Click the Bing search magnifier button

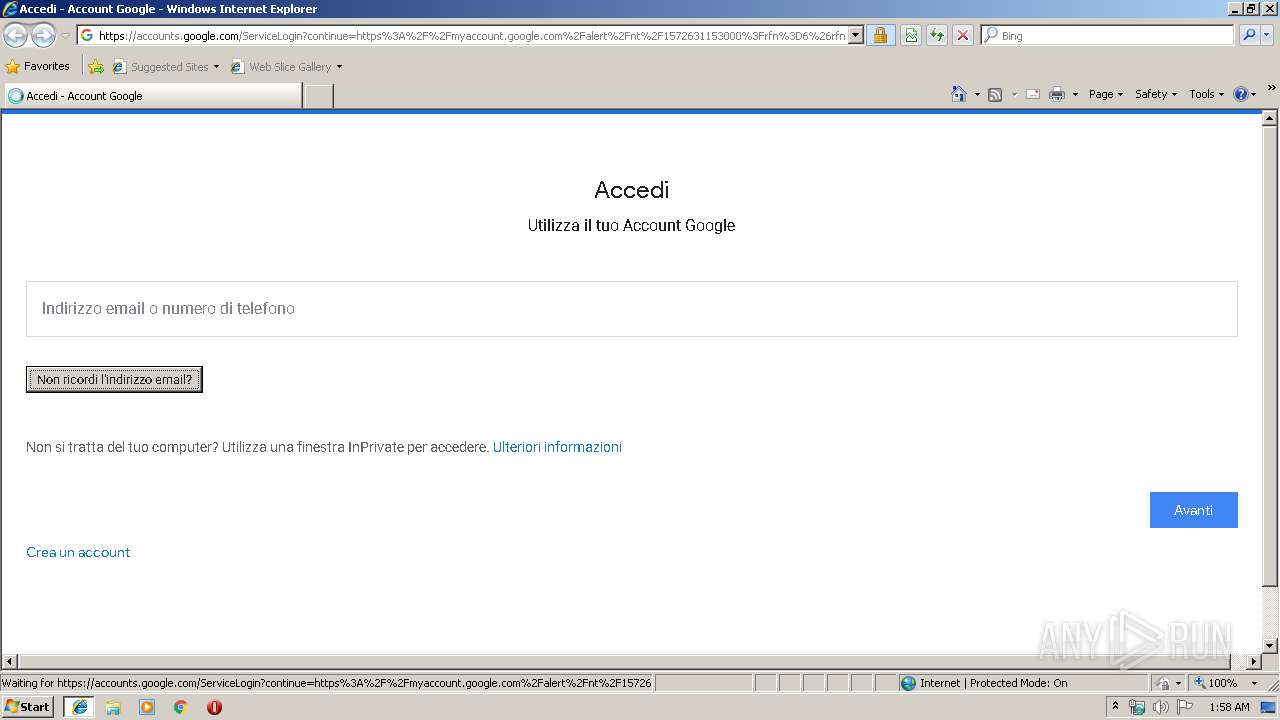1248,35
